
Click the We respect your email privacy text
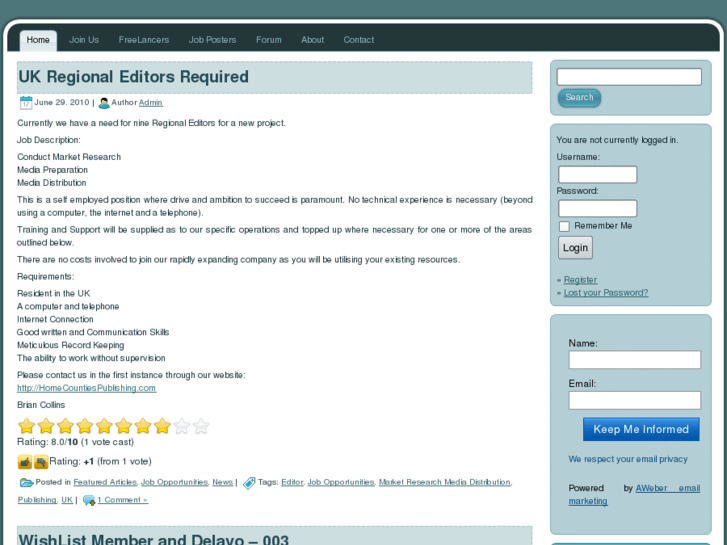(628, 459)
